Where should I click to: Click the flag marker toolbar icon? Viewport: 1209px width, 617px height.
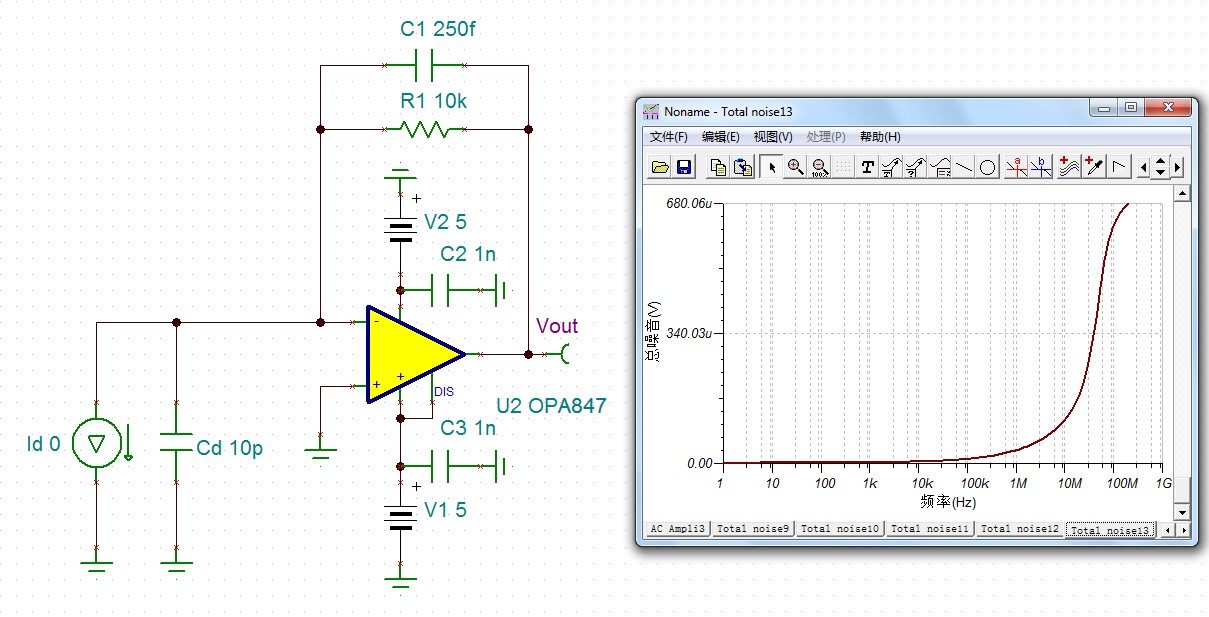tap(1120, 168)
